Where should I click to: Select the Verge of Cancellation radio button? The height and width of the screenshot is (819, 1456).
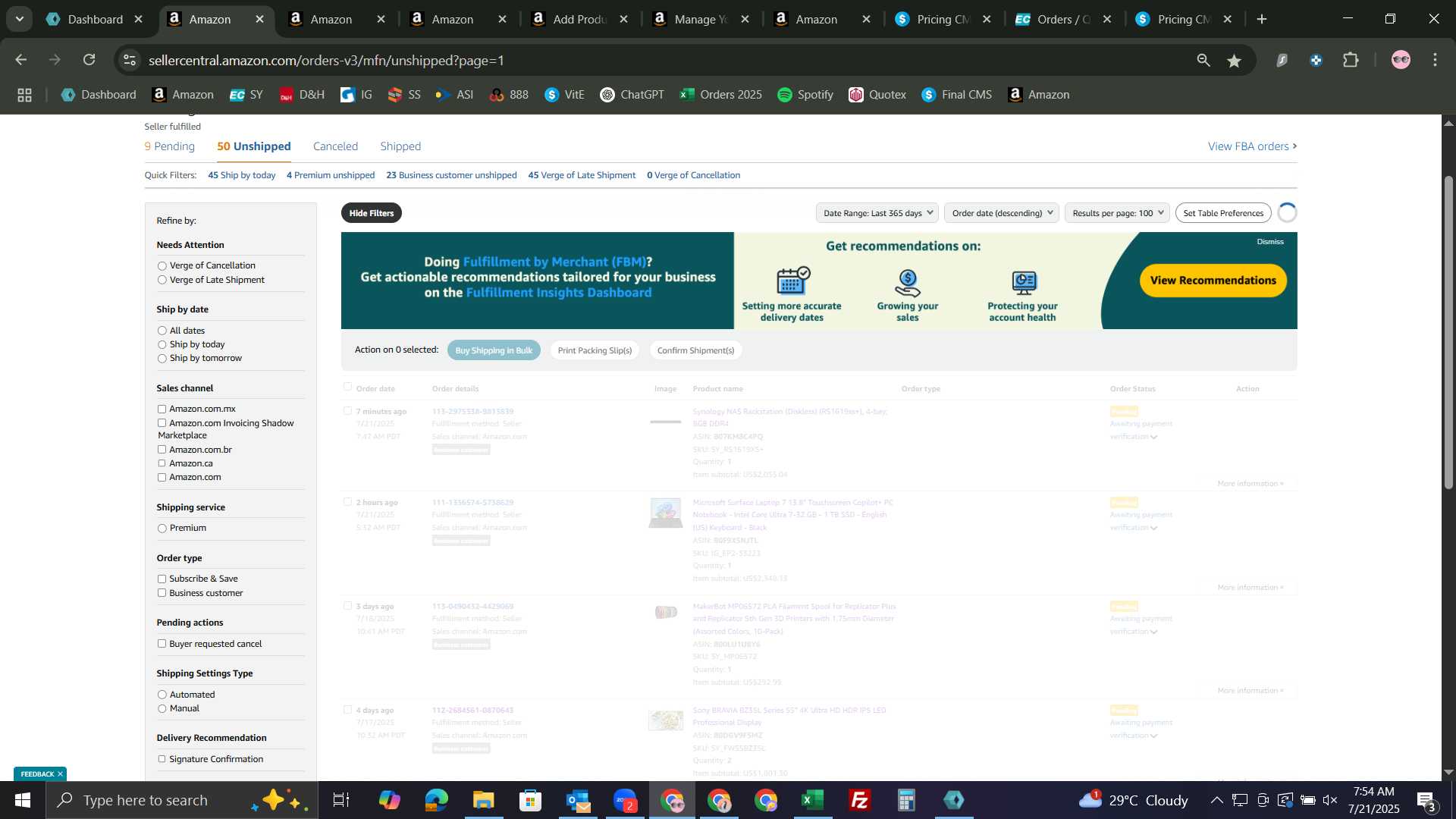click(162, 266)
